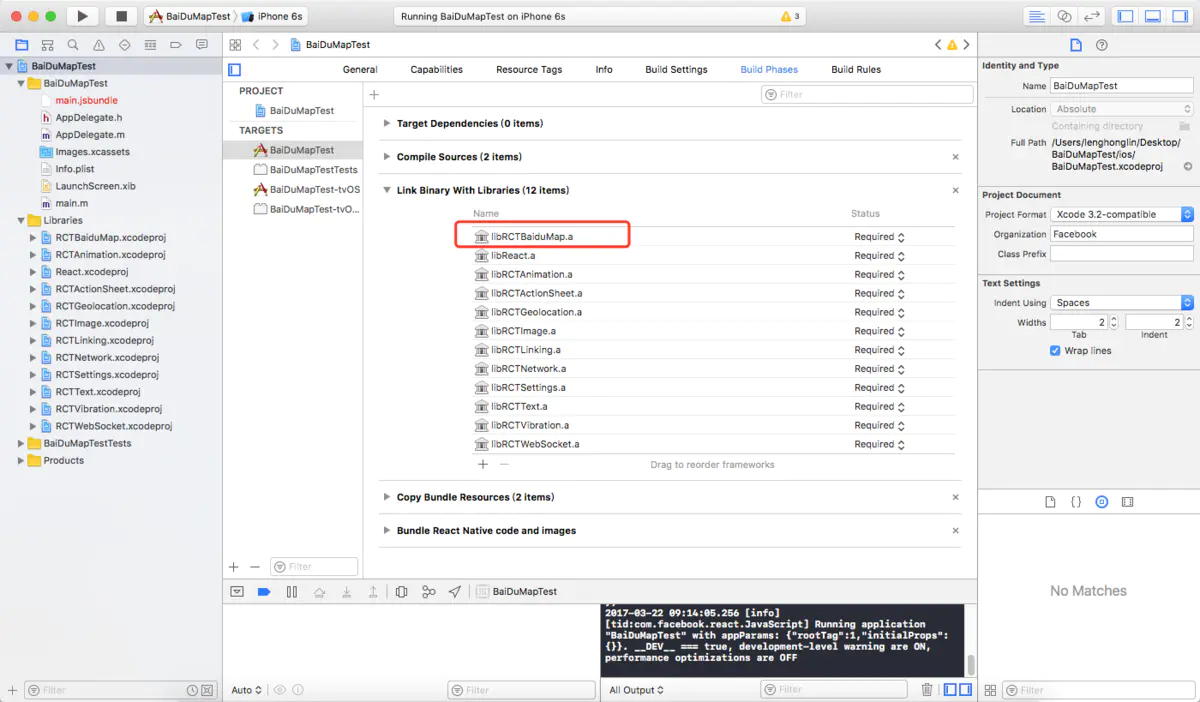Add a library with the plus button
Image resolution: width=1200 pixels, height=702 pixels.
483,464
